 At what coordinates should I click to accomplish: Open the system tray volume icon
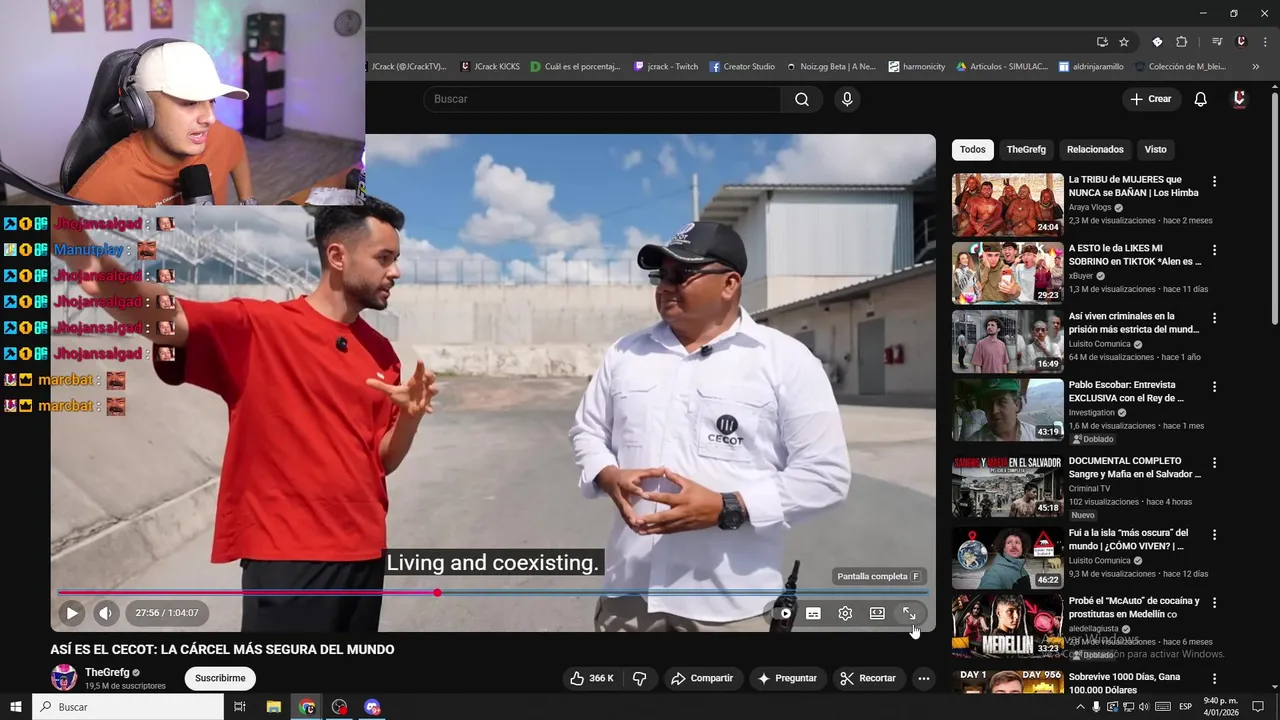pos(1144,707)
